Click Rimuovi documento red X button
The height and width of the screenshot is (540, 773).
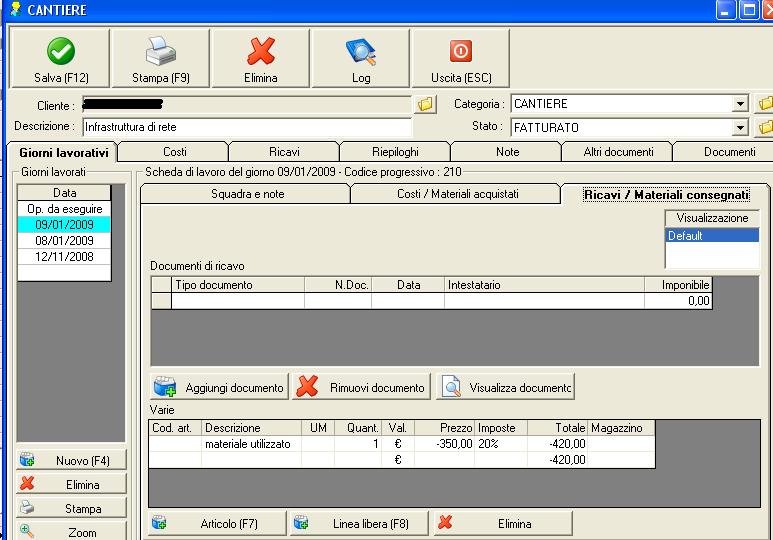pos(362,387)
